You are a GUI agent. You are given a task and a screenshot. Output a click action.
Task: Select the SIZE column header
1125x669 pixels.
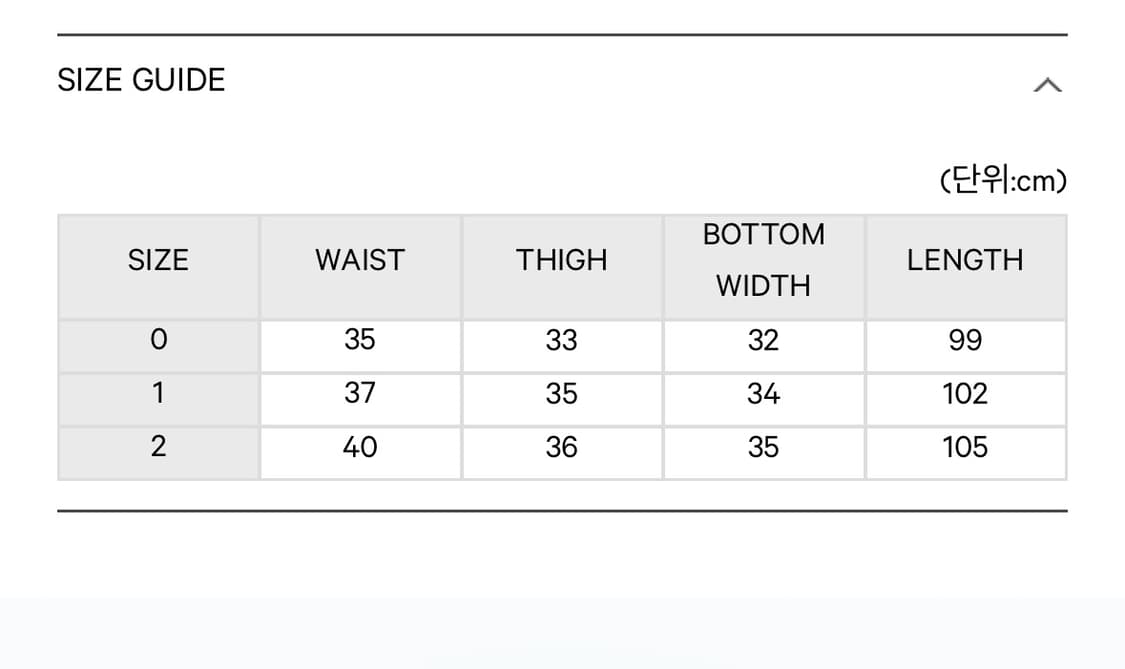tap(159, 260)
